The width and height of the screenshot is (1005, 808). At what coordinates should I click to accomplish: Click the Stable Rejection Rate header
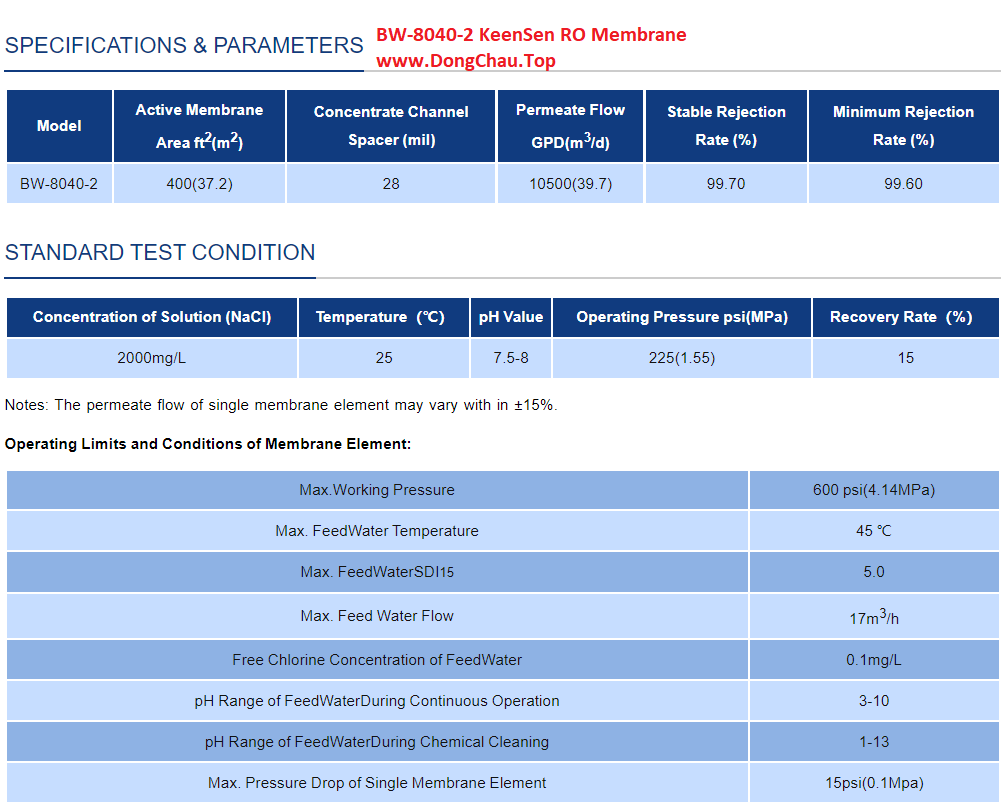coord(726,126)
